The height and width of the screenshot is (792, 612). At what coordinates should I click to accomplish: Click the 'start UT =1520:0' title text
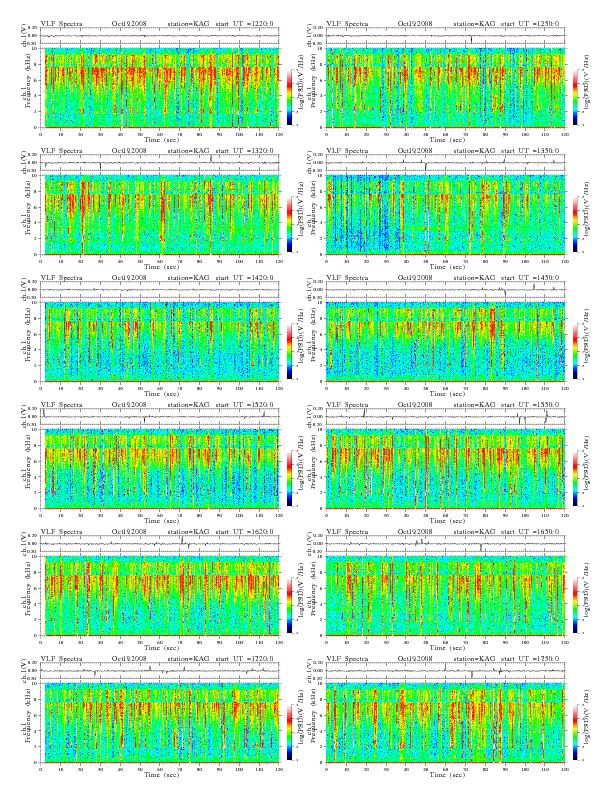click(245, 405)
